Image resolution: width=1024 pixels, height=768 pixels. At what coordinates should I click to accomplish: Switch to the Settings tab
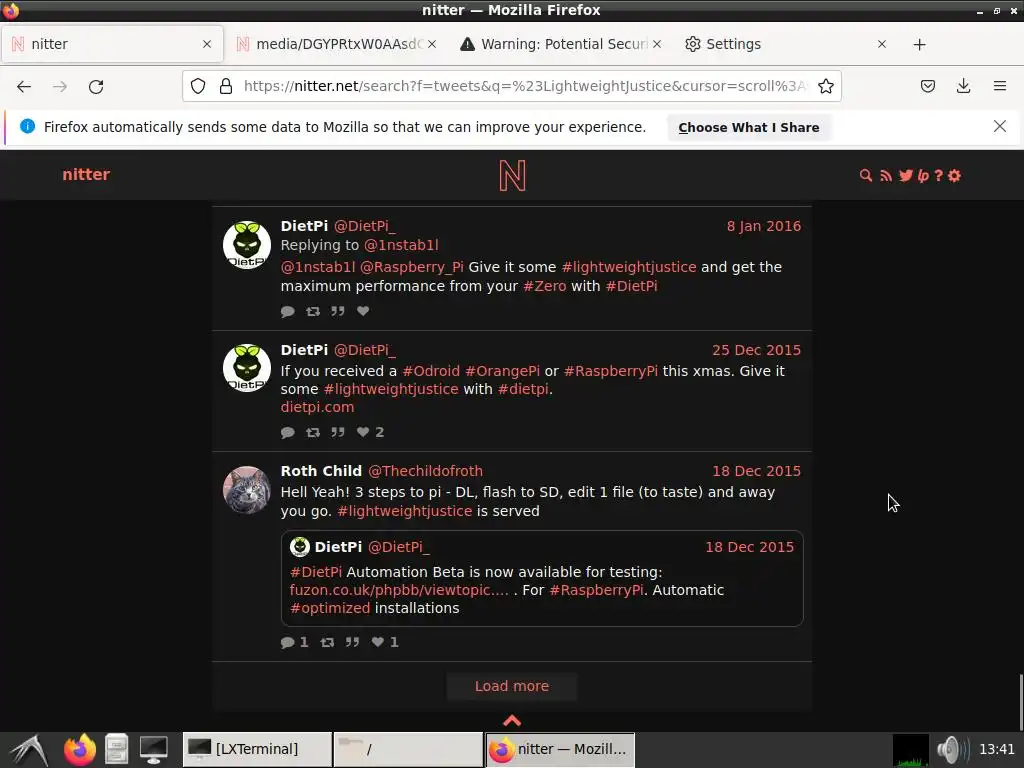785,44
